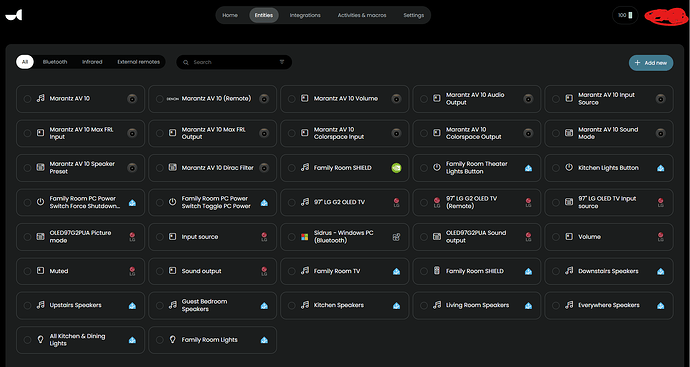The height and width of the screenshot is (367, 690).
Task: Select the 97" LG G2 OLED TV circle
Action: pos(291,202)
